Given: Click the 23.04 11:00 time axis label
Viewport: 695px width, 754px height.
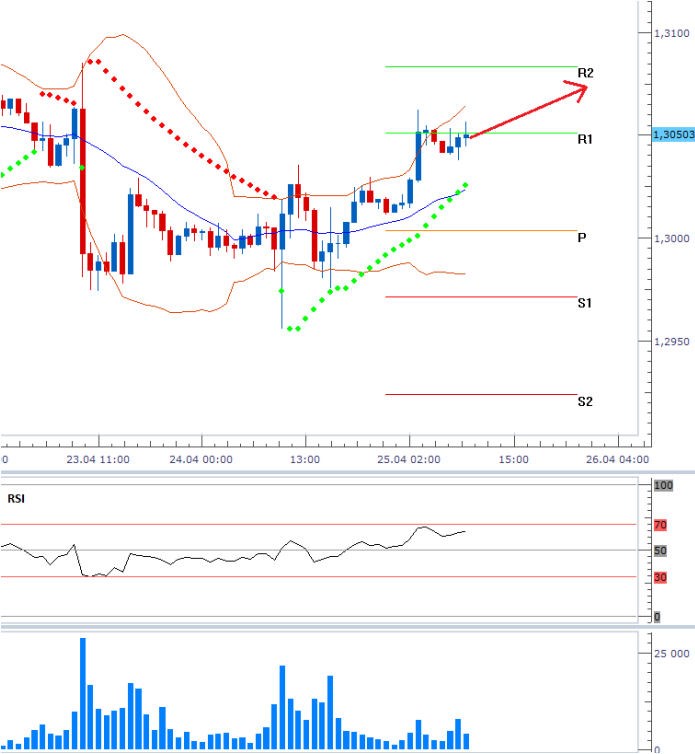Looking at the screenshot, I should click(98, 460).
